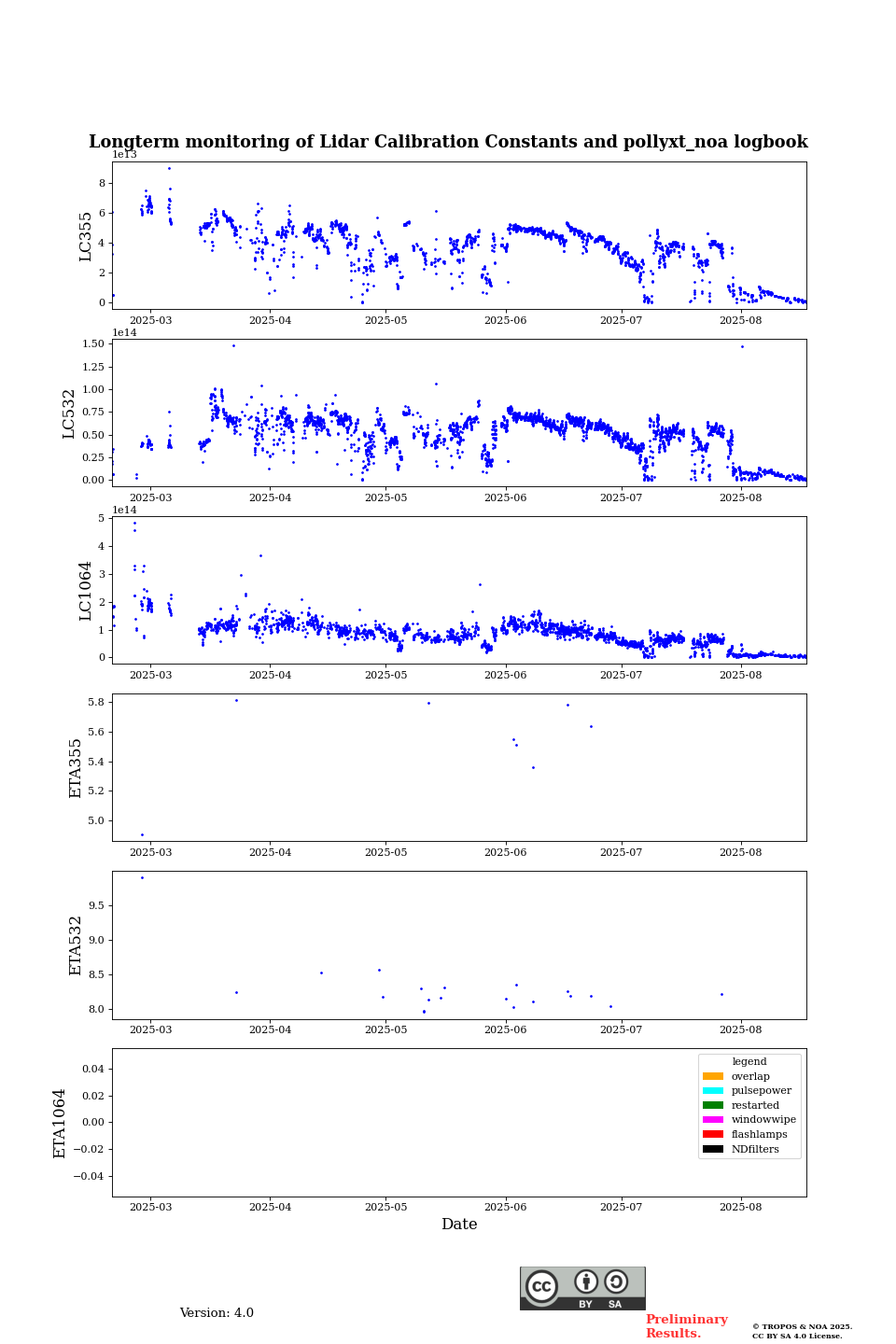896x1344 pixels.
Task: Click the black NDfilters legend swatch
Action: click(x=713, y=1149)
